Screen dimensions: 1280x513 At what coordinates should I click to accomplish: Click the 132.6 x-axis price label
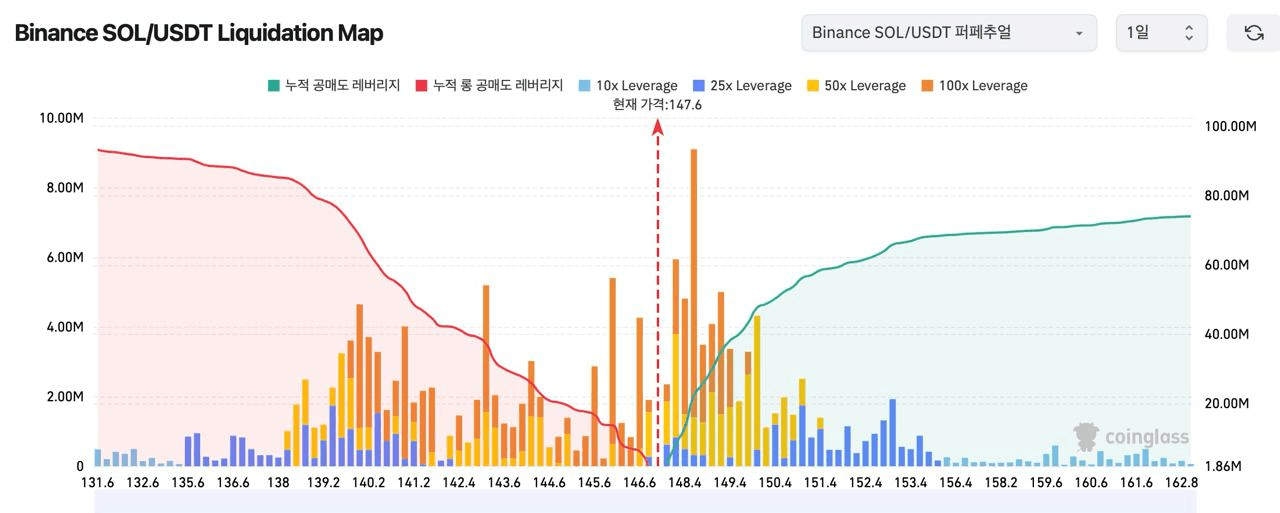(143, 482)
